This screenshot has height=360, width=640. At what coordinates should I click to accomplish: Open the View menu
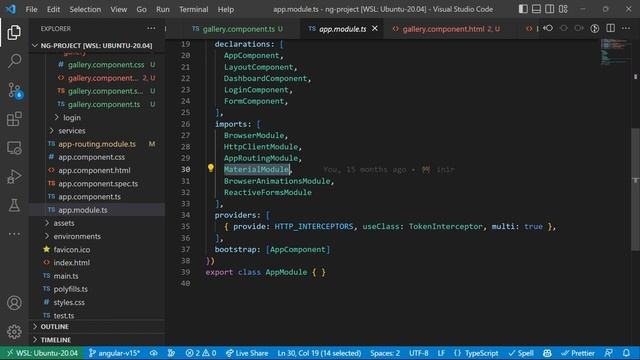point(118,9)
